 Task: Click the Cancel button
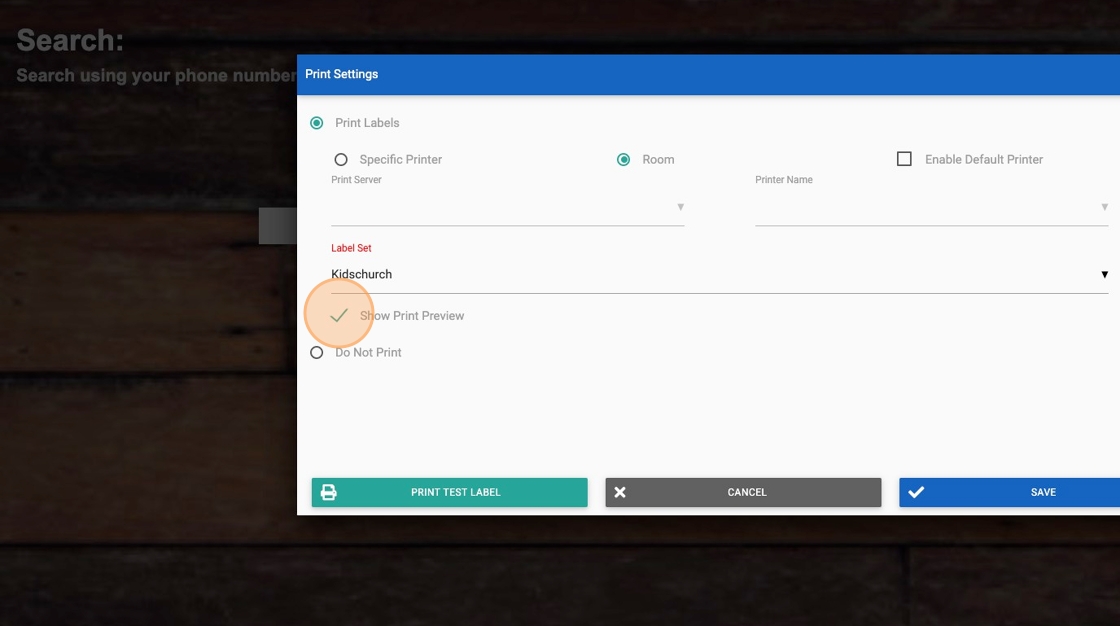pos(743,492)
